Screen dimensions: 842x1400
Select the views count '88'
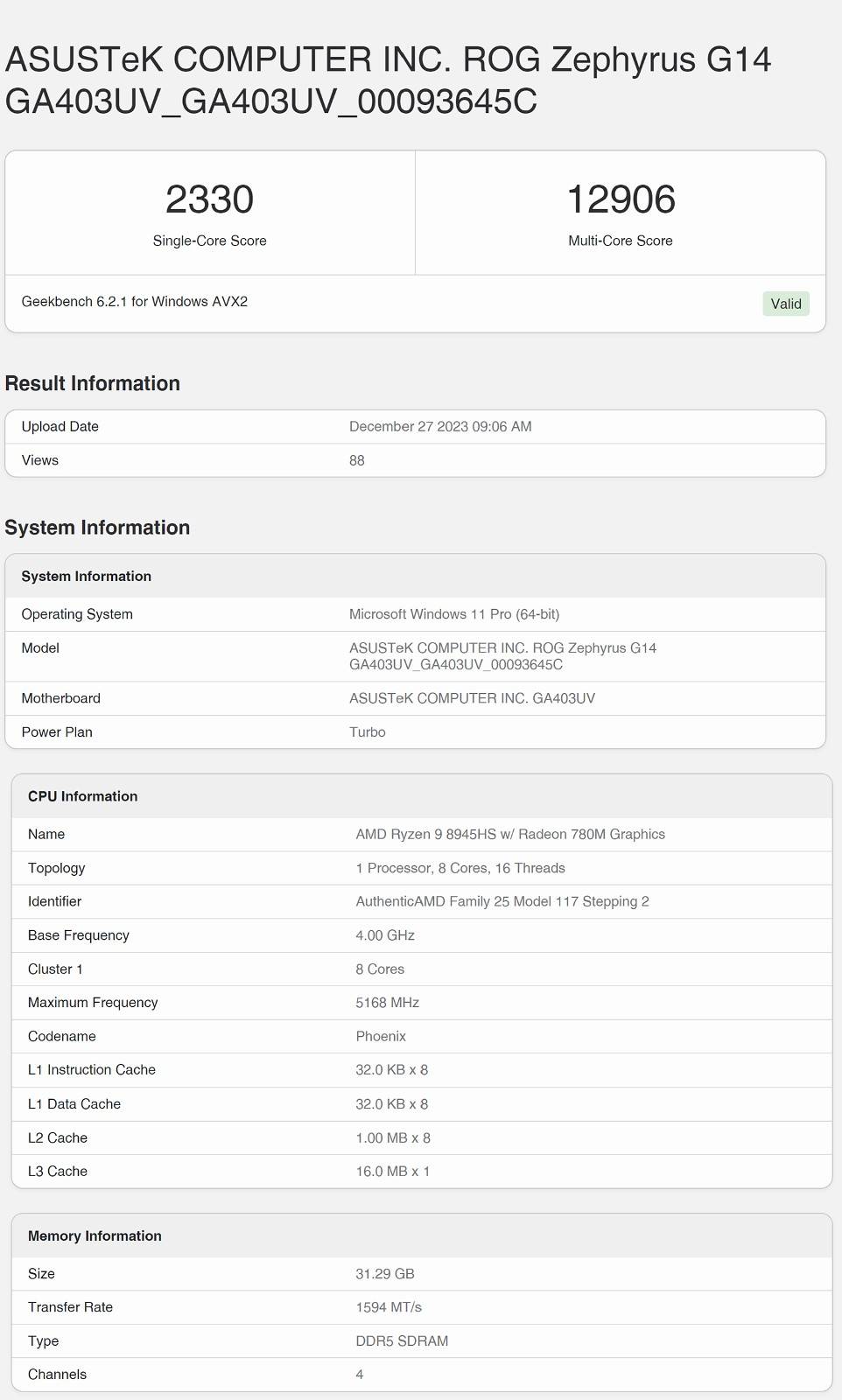coord(357,460)
